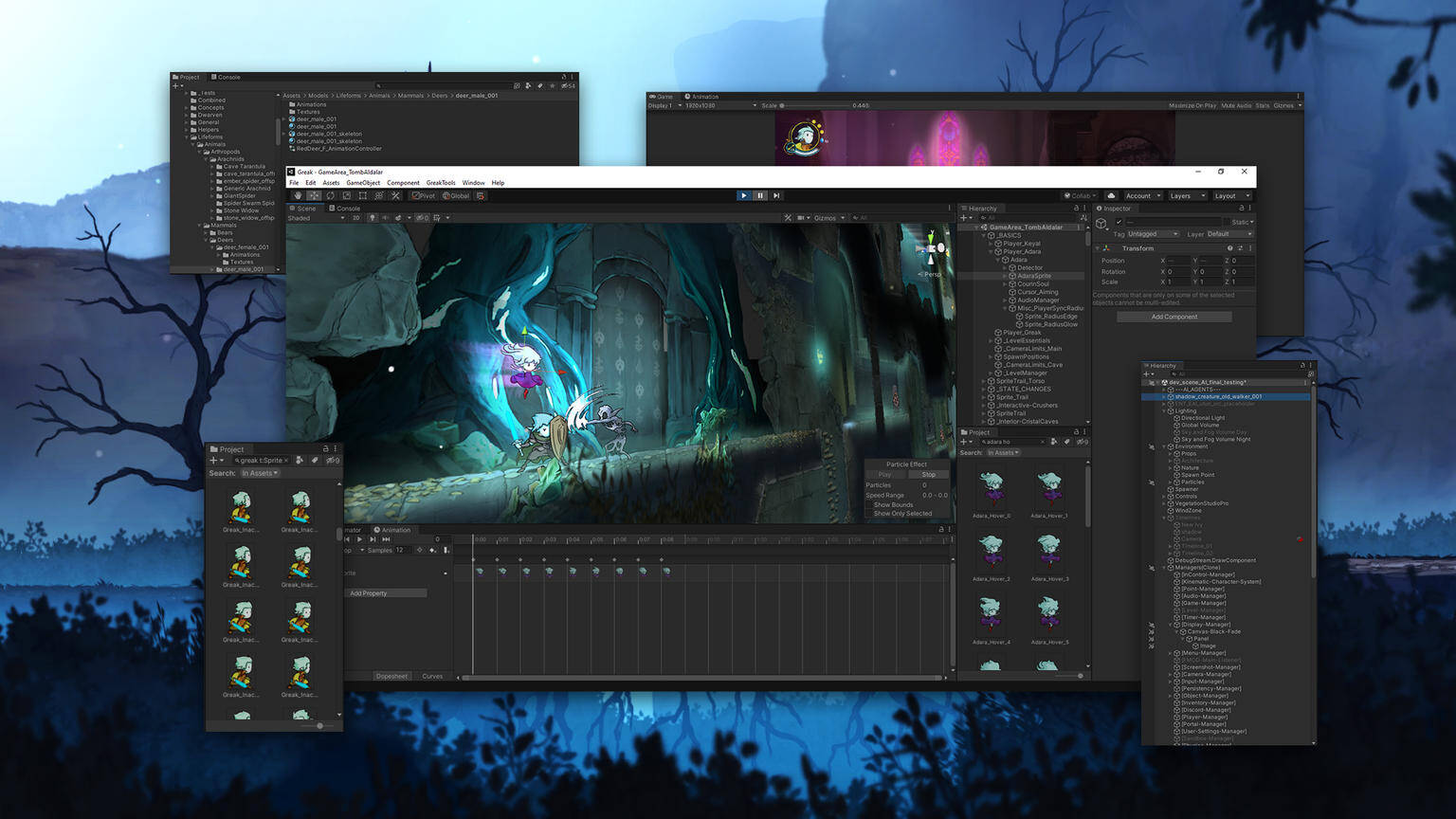Adjust the Game view Scale slider

point(783,105)
